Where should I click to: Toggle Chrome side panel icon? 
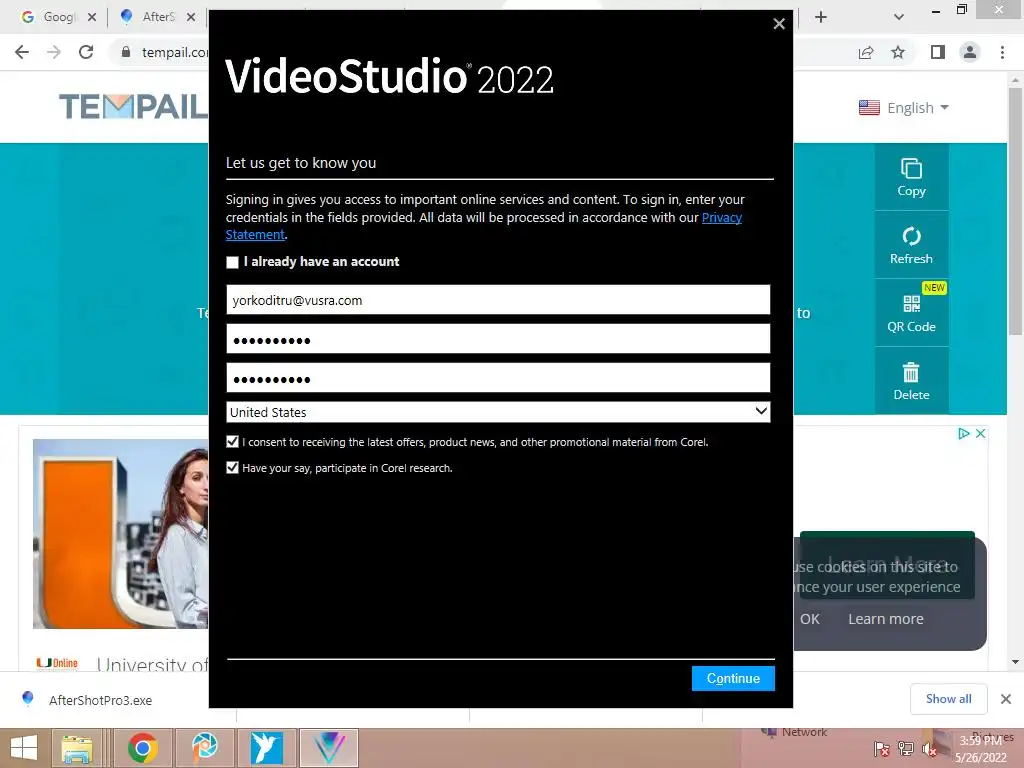[x=938, y=52]
